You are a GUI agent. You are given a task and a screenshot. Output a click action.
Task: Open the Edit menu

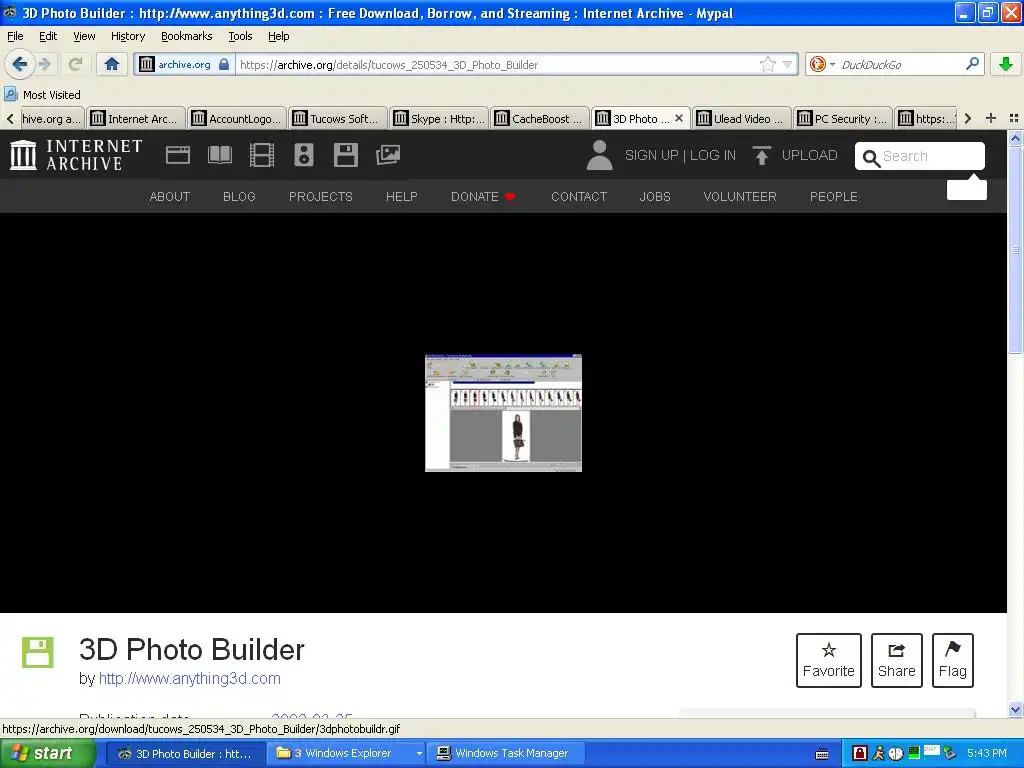(48, 36)
